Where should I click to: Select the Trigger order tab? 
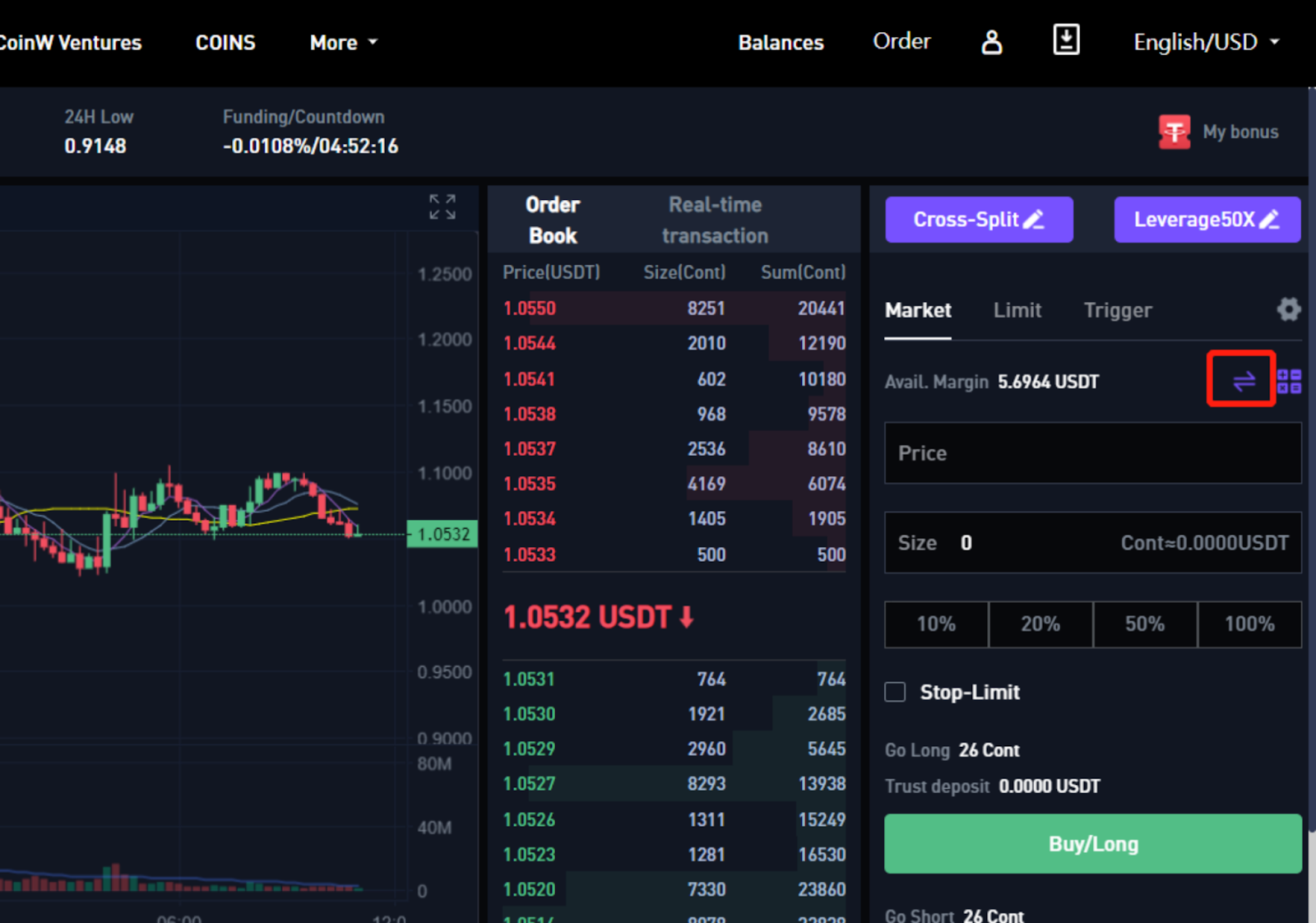pyautogui.click(x=1118, y=310)
